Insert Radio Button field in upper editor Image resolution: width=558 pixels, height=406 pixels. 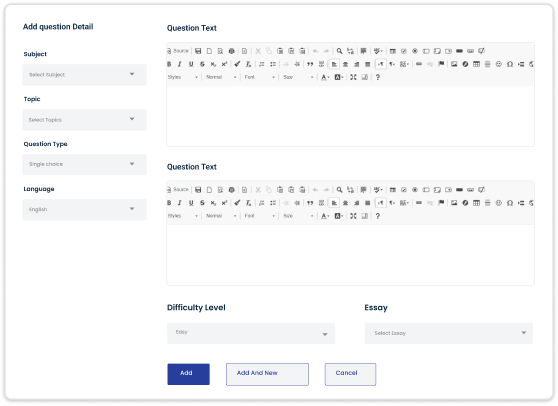point(415,51)
